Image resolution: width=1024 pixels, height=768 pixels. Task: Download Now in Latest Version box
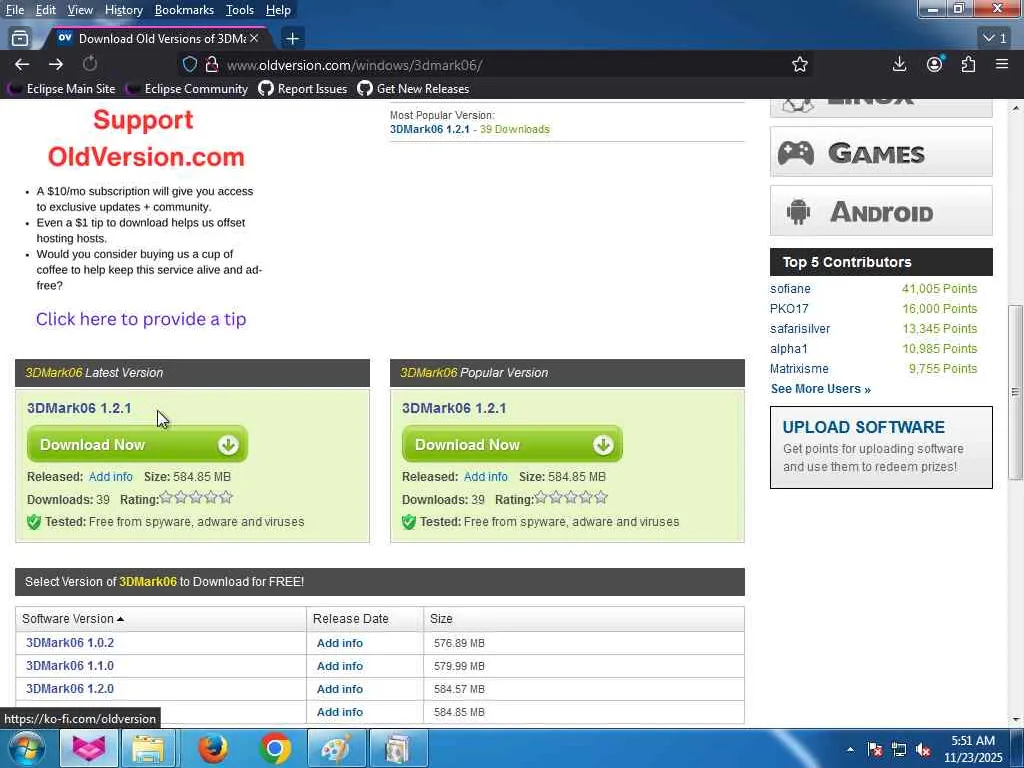137,444
